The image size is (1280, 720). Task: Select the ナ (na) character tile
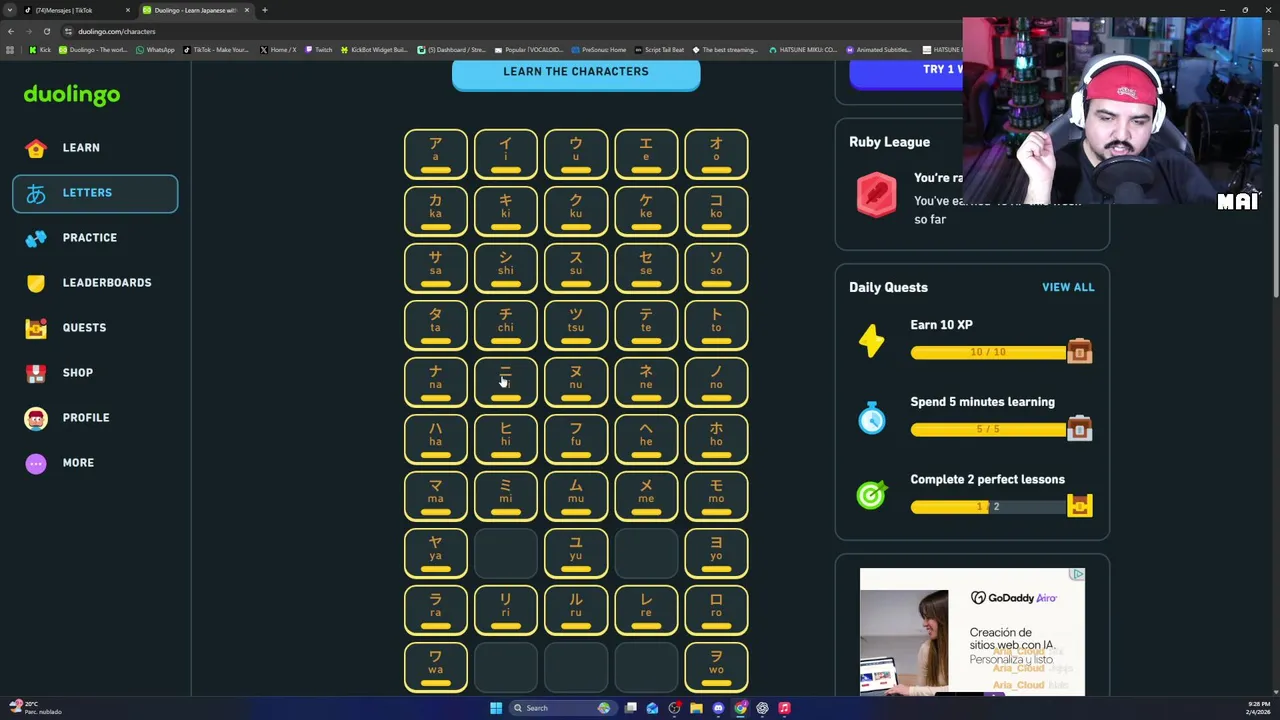[435, 382]
